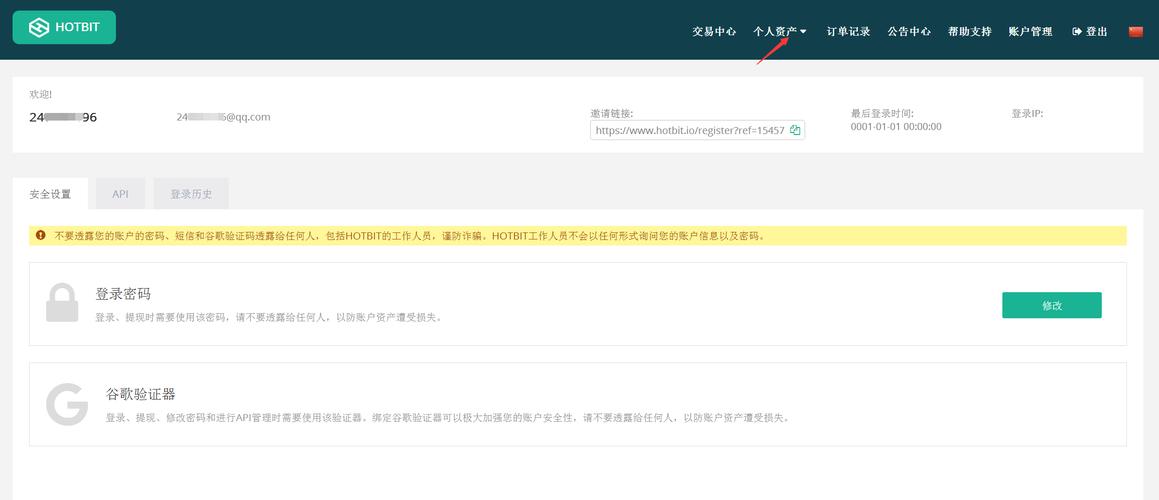Click the warning icon in yellow banner

pos(41,235)
